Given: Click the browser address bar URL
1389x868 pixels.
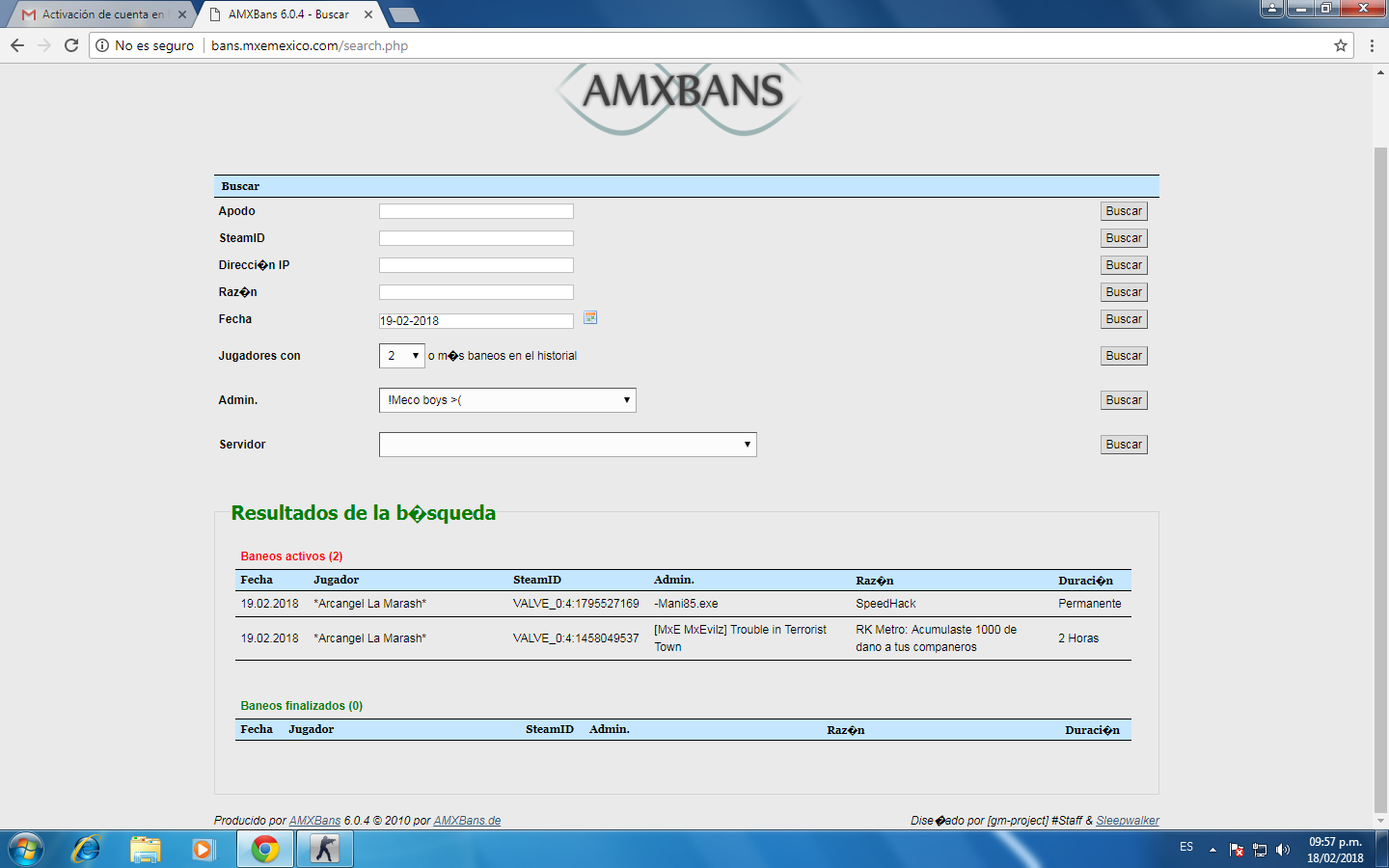Looking at the screenshot, I should click(310, 45).
